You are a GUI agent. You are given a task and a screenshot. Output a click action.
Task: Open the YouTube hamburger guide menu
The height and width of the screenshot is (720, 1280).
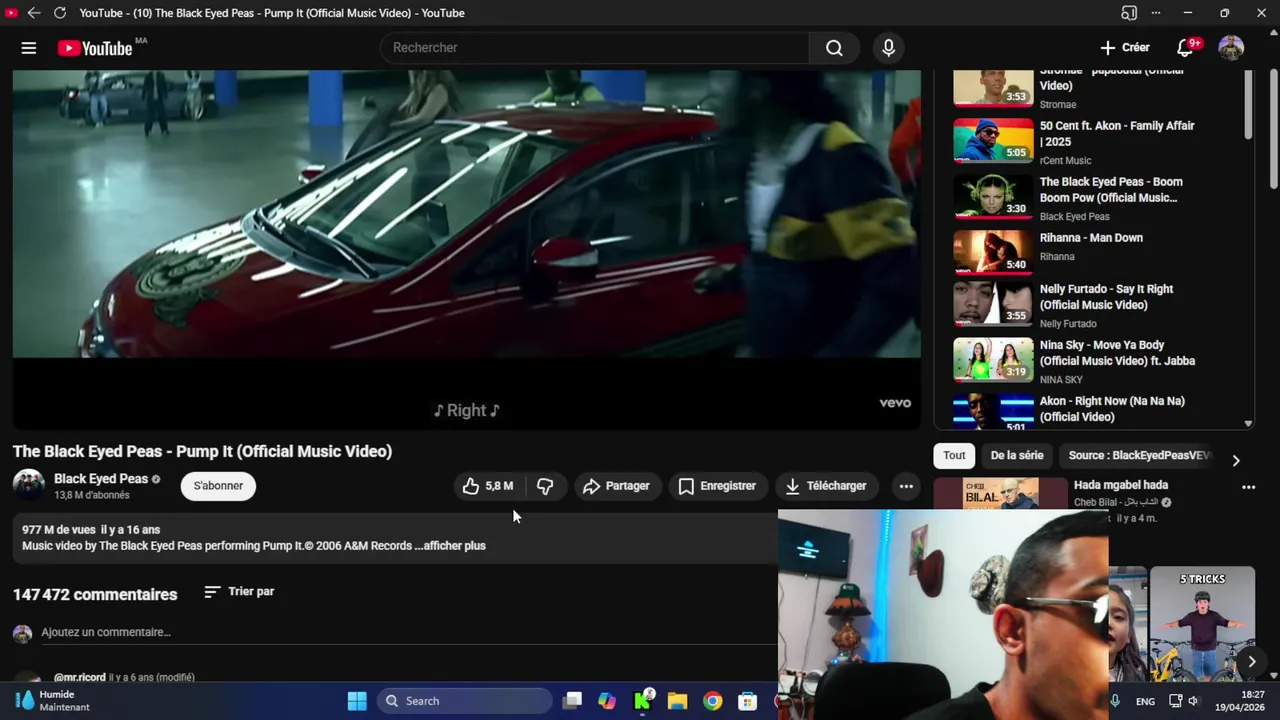[28, 48]
